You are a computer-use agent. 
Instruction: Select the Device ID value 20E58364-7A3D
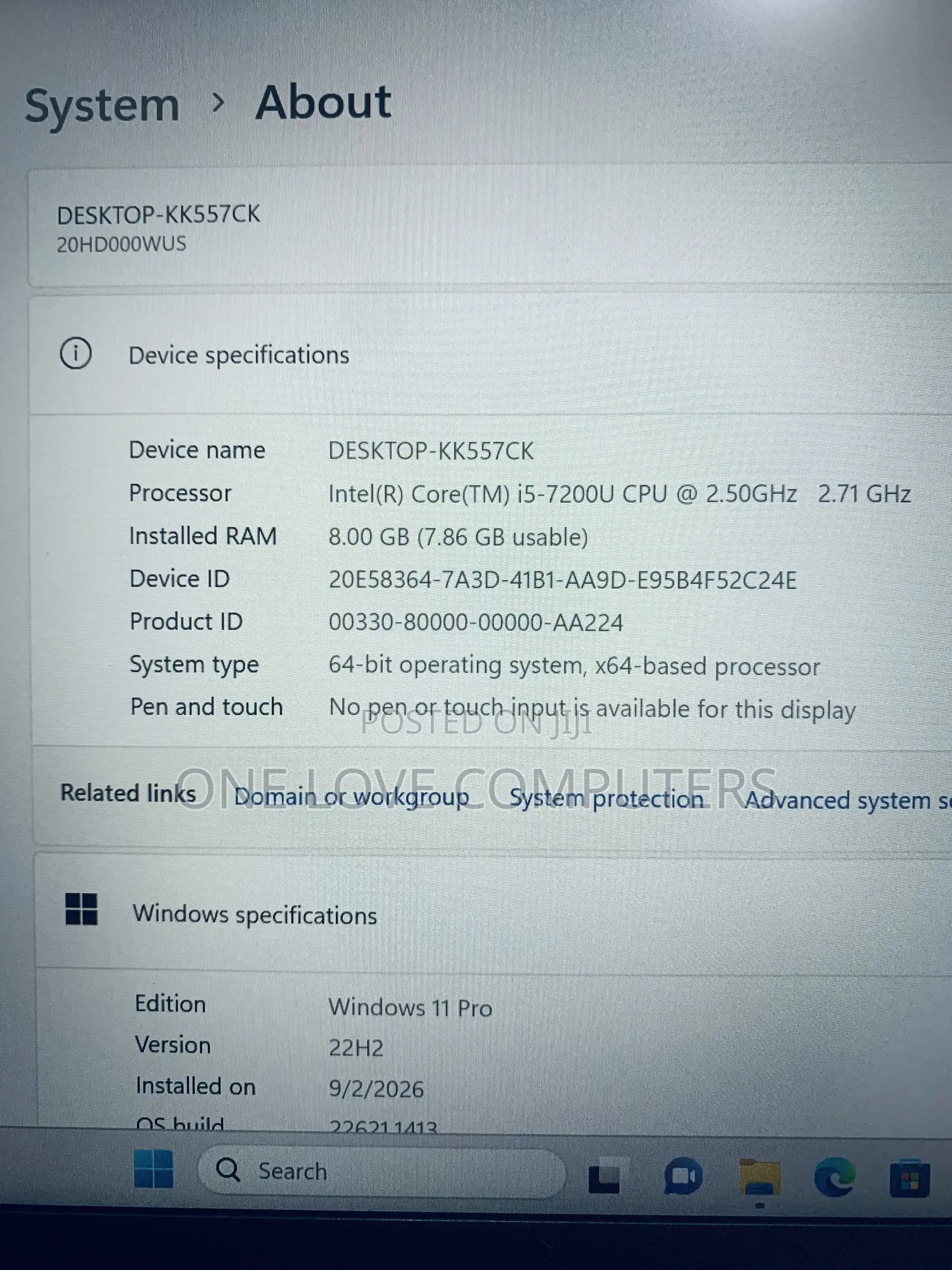point(562,580)
